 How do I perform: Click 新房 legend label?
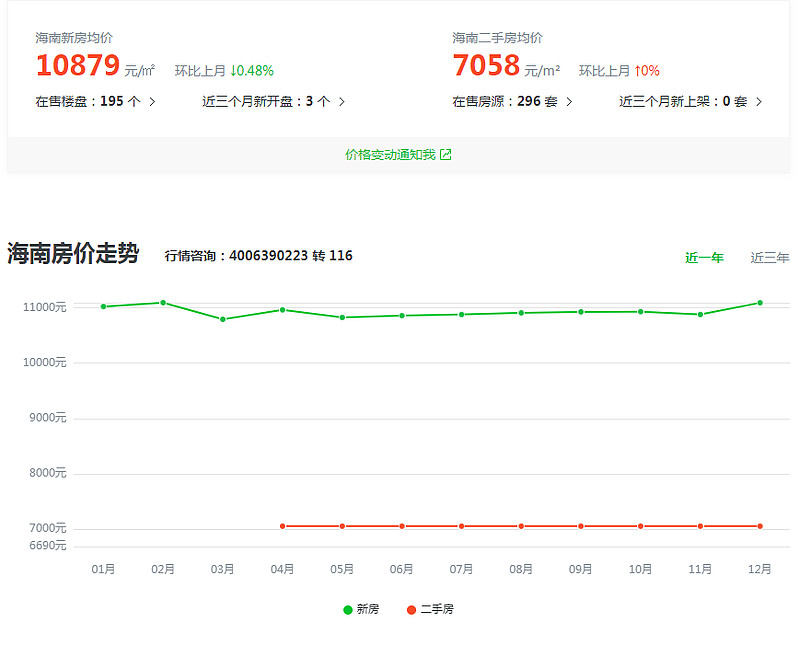pos(367,609)
